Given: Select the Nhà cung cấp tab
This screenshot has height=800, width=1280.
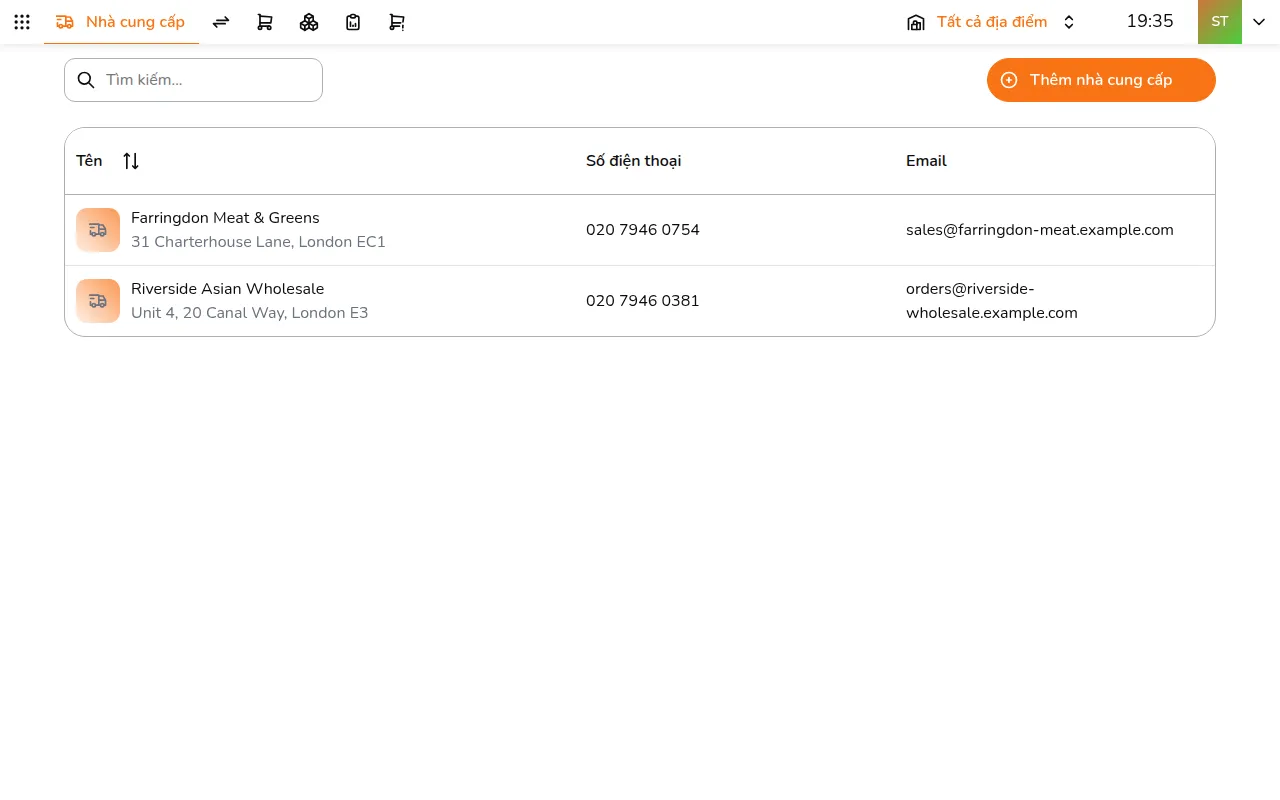Looking at the screenshot, I should tap(121, 22).
